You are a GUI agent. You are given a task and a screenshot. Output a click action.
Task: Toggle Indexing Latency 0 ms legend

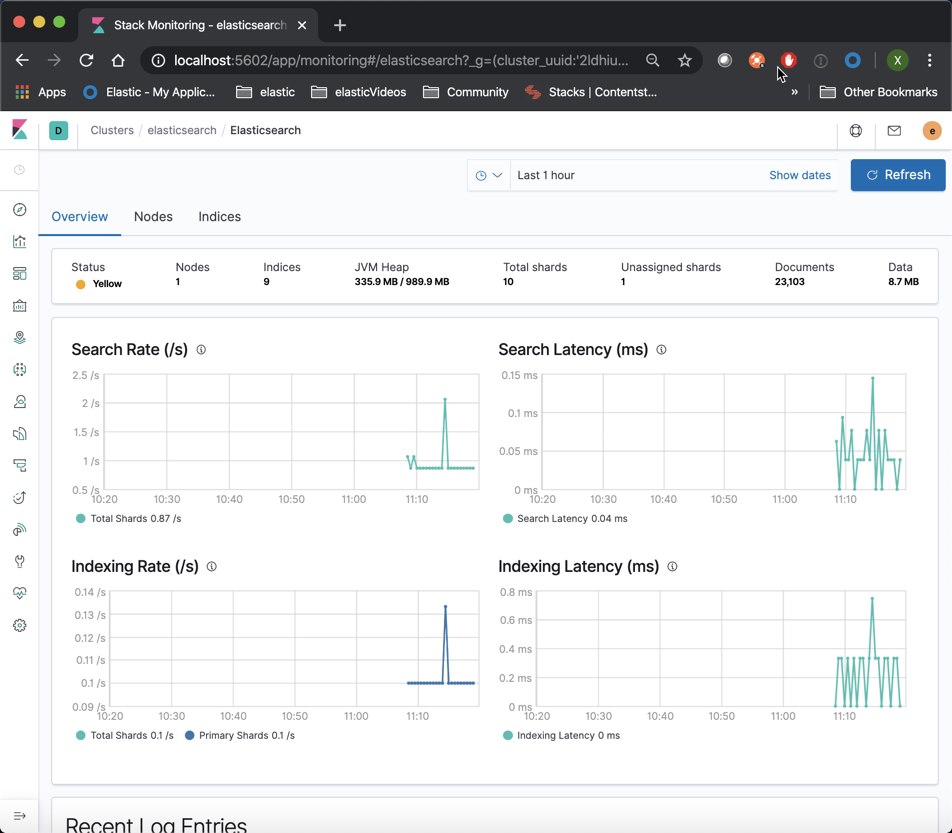tap(562, 735)
